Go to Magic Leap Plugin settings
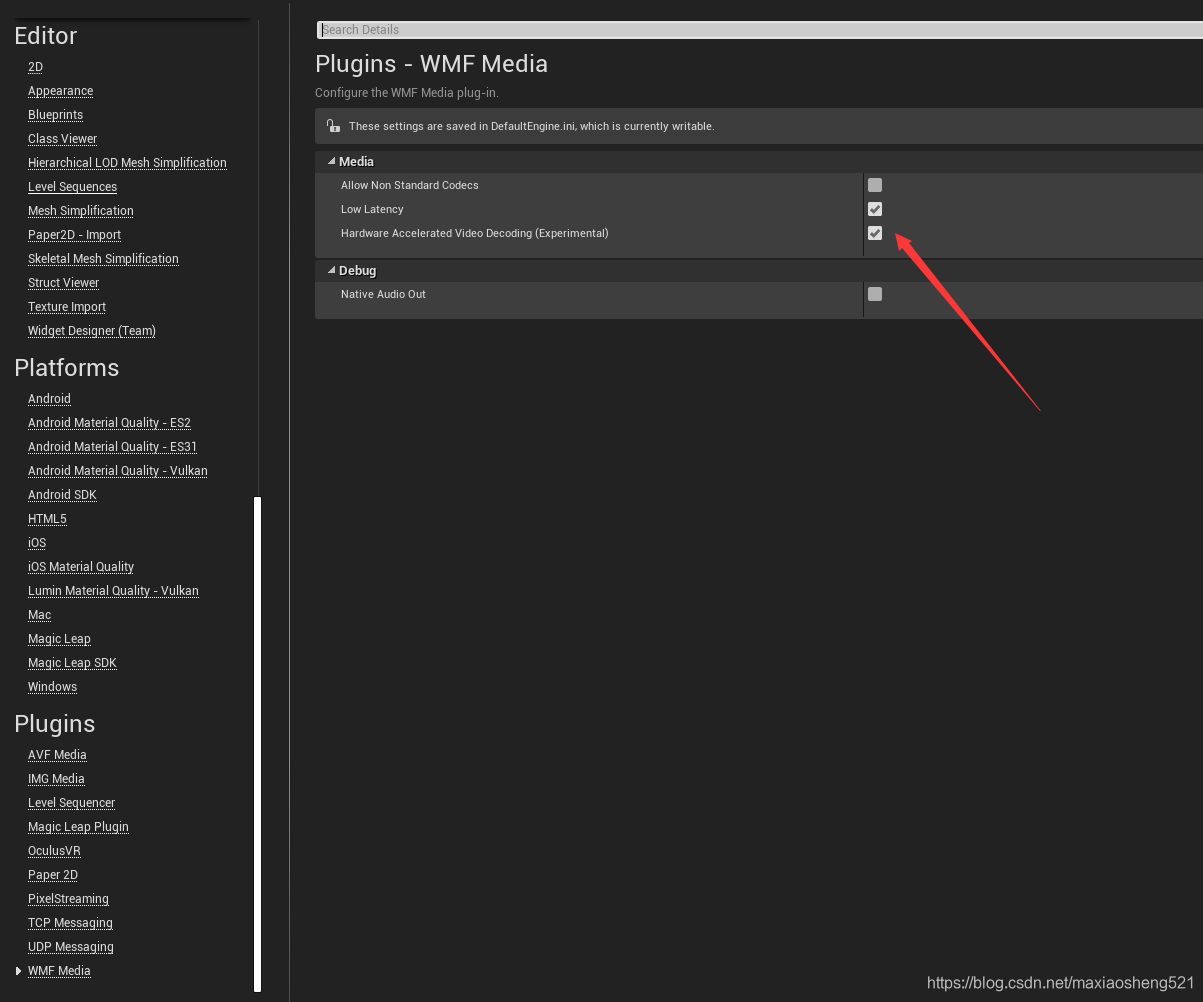This screenshot has width=1203, height=1002. click(x=78, y=827)
